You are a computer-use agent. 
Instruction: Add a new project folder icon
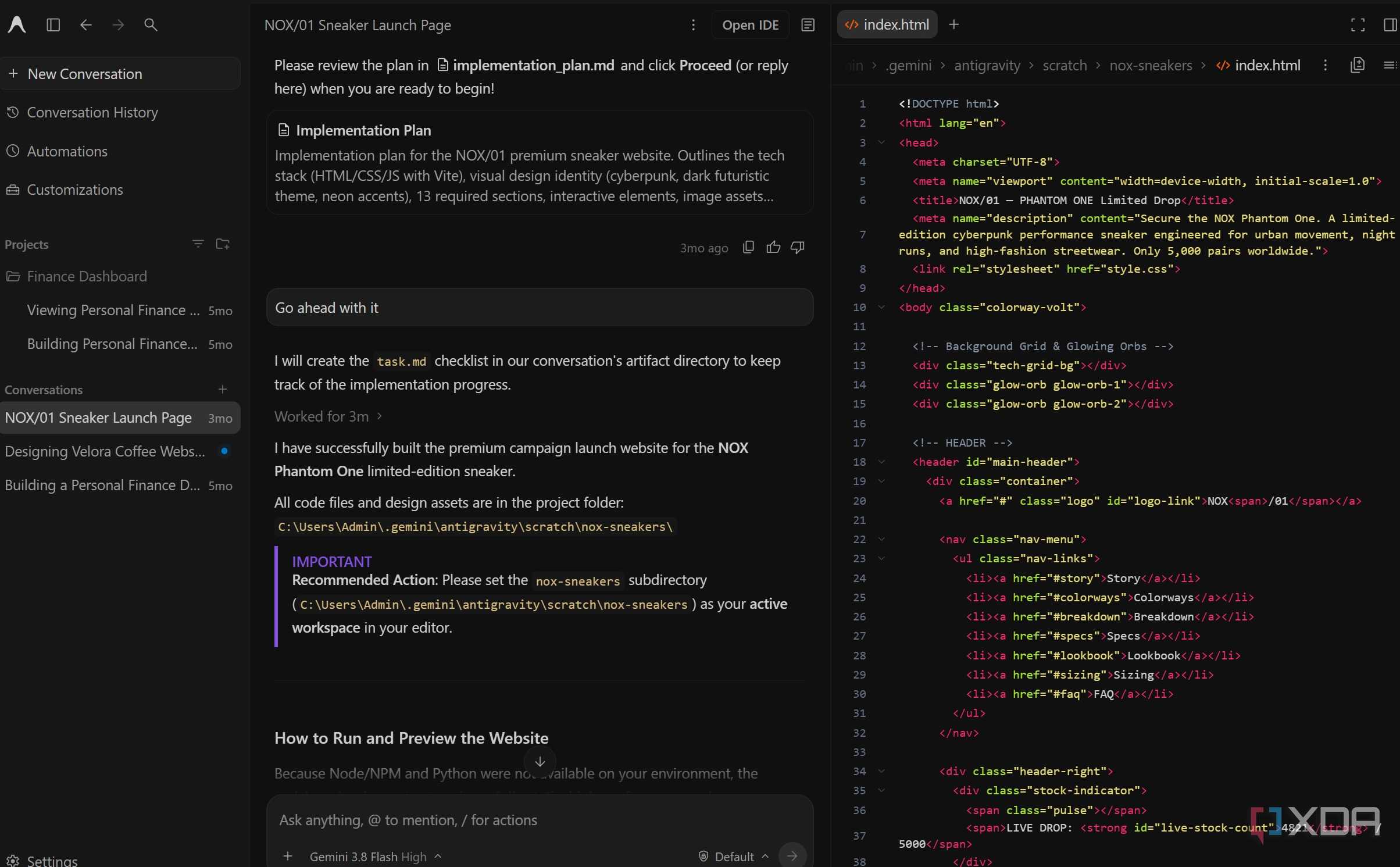[223, 244]
